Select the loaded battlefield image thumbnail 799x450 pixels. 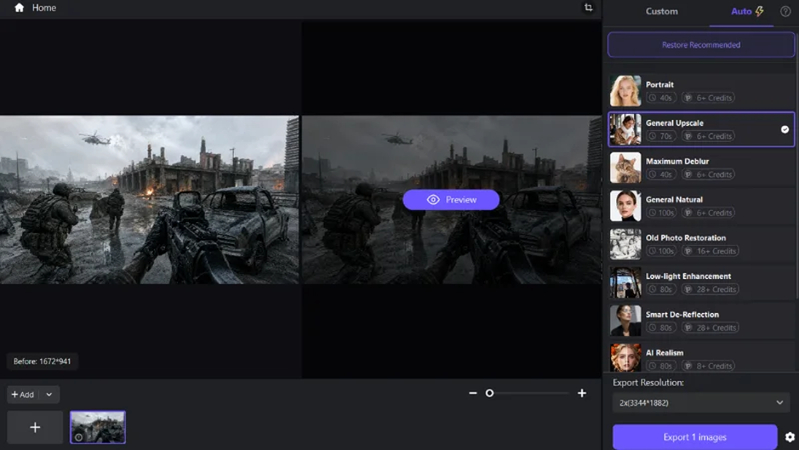pyautogui.click(x=98, y=427)
